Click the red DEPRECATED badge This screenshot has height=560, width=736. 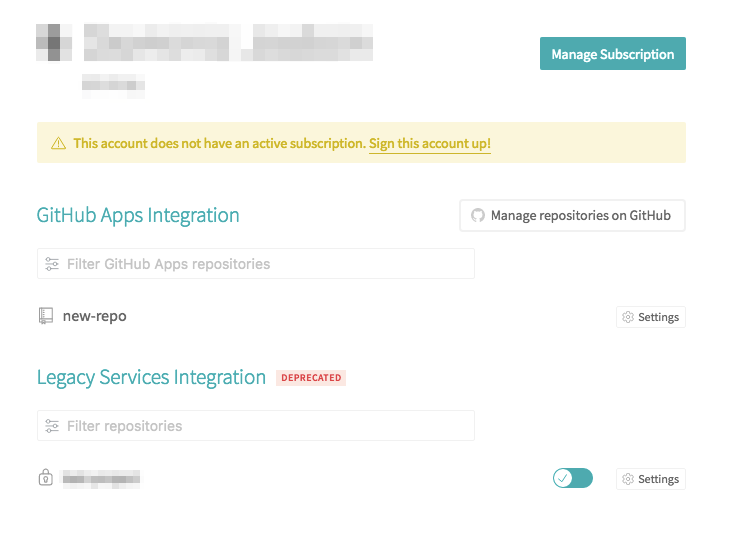click(x=311, y=378)
